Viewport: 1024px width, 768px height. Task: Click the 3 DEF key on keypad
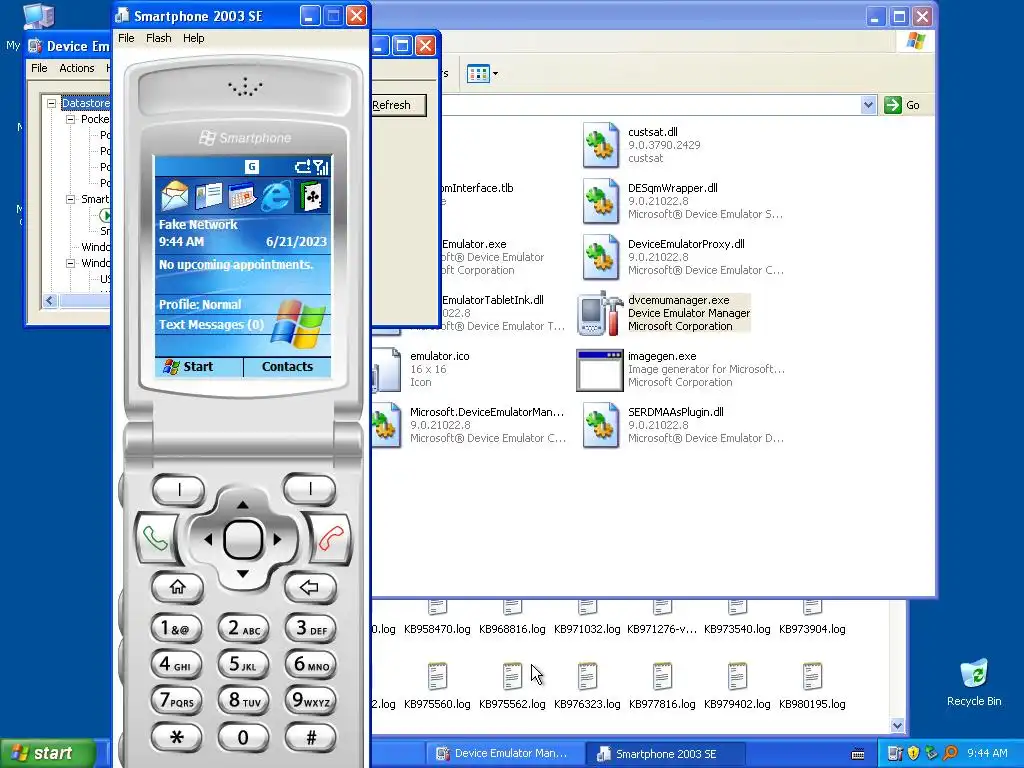[x=311, y=628]
